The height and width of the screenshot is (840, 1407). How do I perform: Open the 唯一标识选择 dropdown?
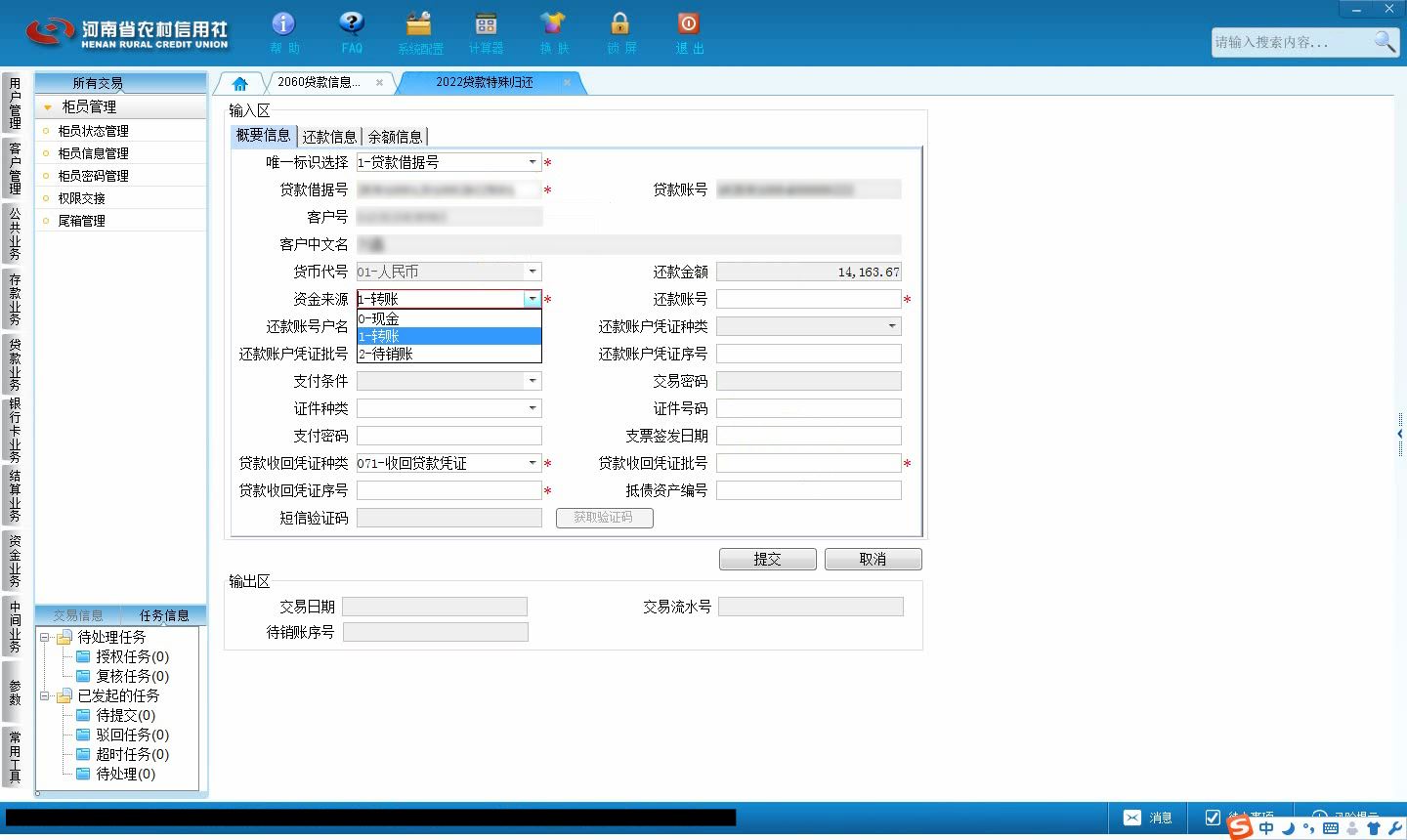click(533, 162)
